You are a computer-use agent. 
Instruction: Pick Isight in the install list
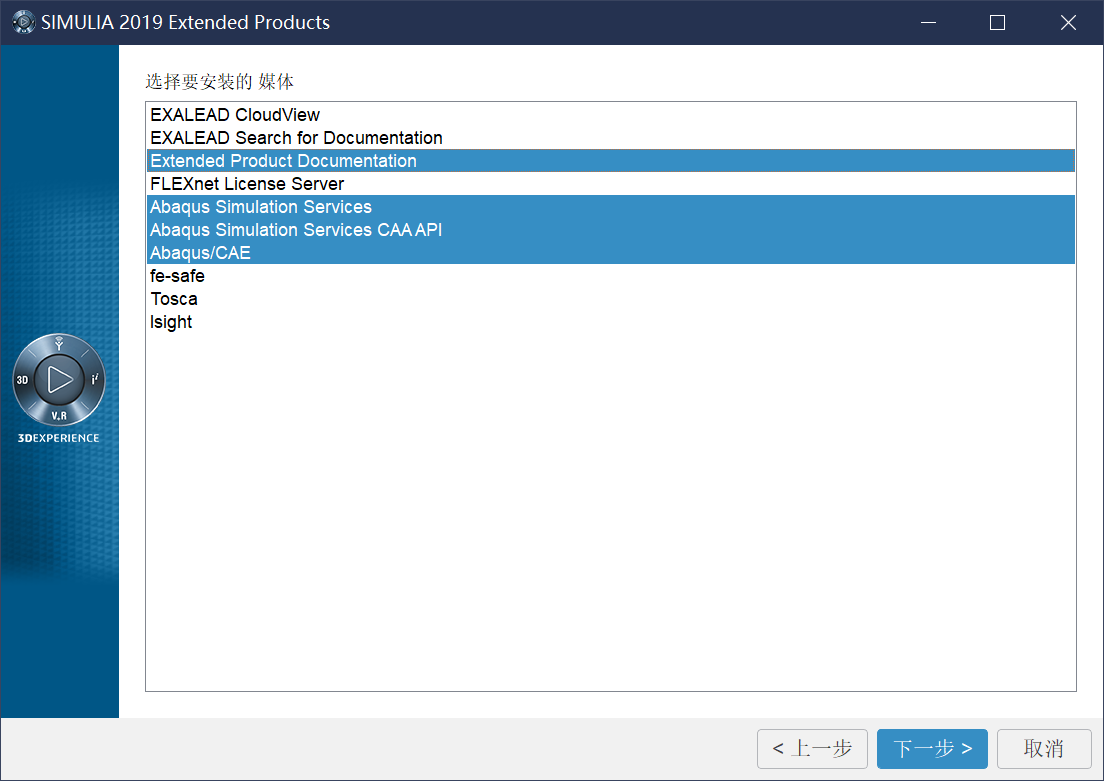171,322
